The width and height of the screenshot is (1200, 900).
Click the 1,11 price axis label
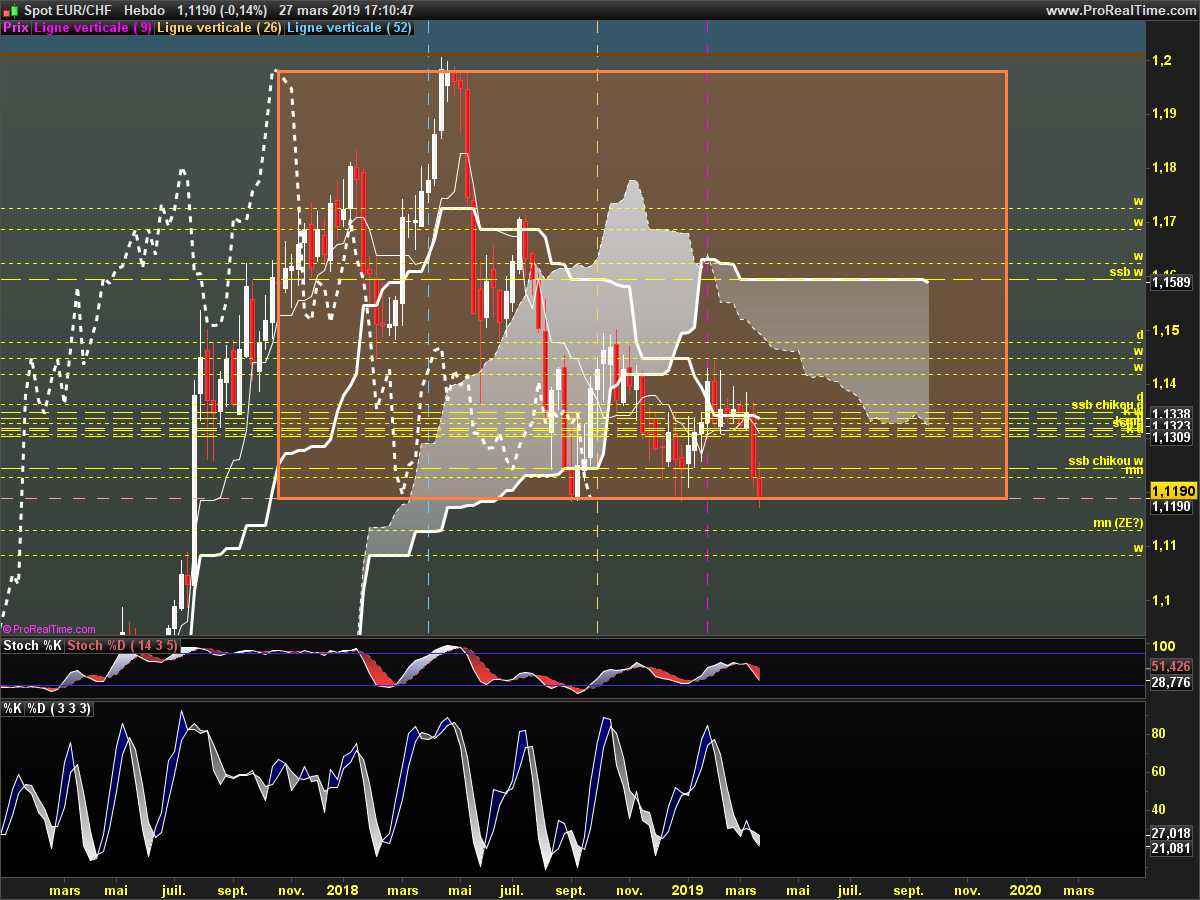(1164, 546)
